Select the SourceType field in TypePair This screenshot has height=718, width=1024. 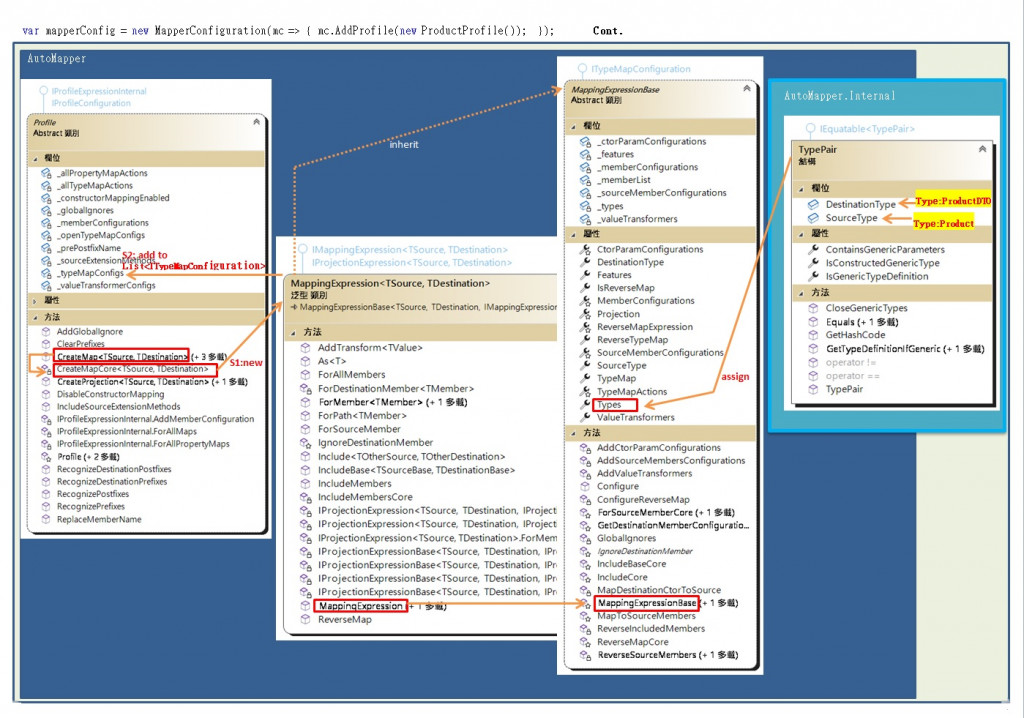(851, 218)
